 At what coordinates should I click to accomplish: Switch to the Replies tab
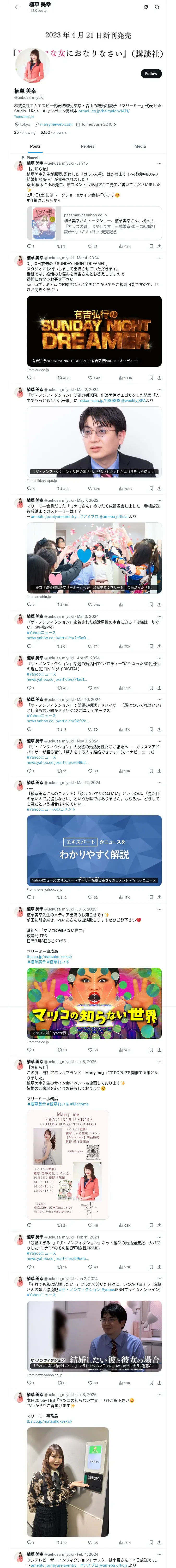tap(87, 146)
